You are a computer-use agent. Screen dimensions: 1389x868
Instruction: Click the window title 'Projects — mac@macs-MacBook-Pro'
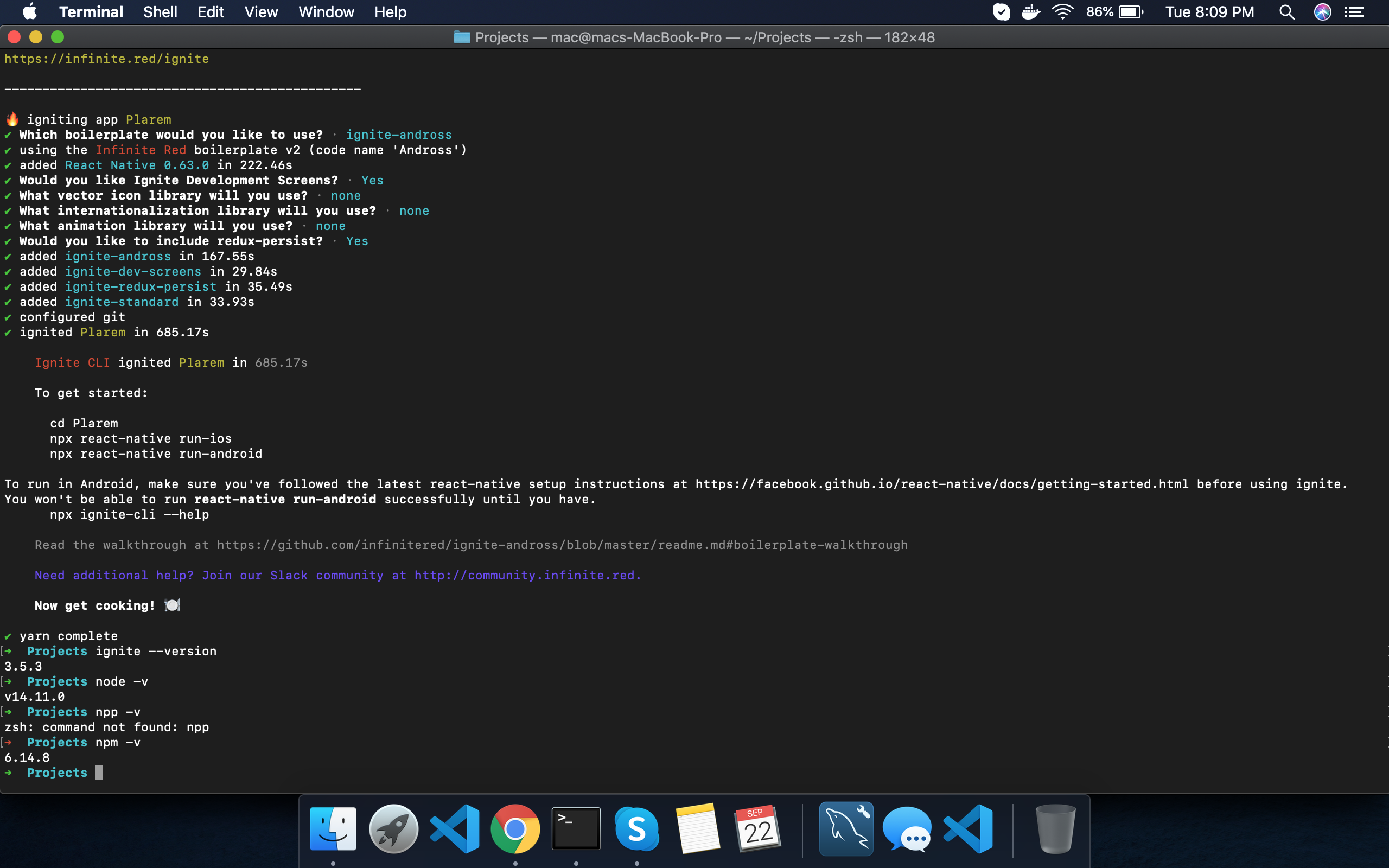click(598, 37)
